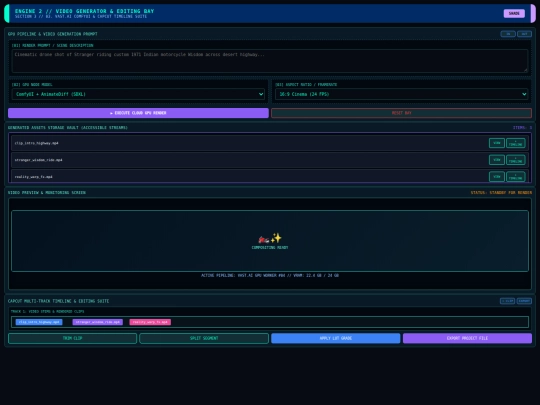The width and height of the screenshot is (540, 405).
Task: View stranger_wisdom_ride.mp4 asset
Action: 497,160
